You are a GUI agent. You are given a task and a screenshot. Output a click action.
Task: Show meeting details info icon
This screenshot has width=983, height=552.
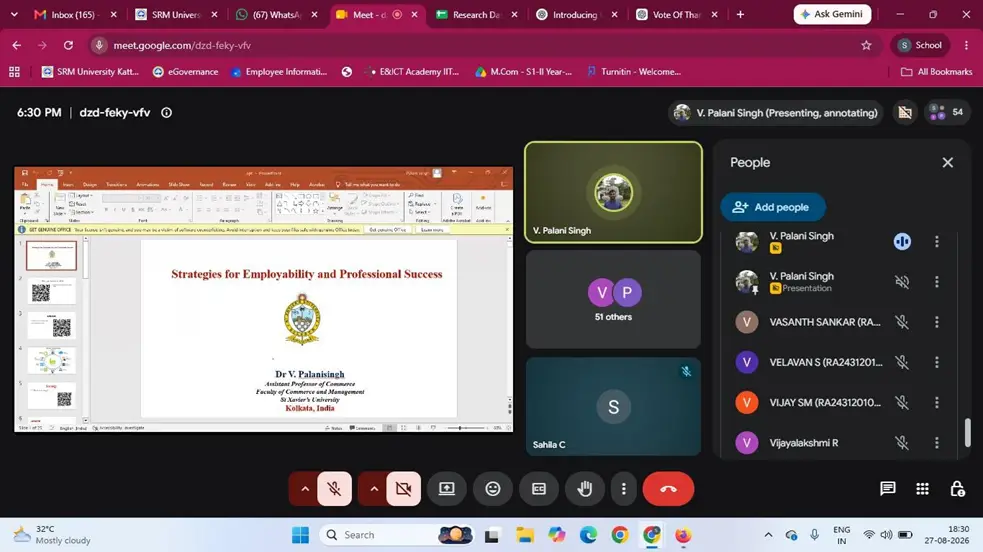166,113
